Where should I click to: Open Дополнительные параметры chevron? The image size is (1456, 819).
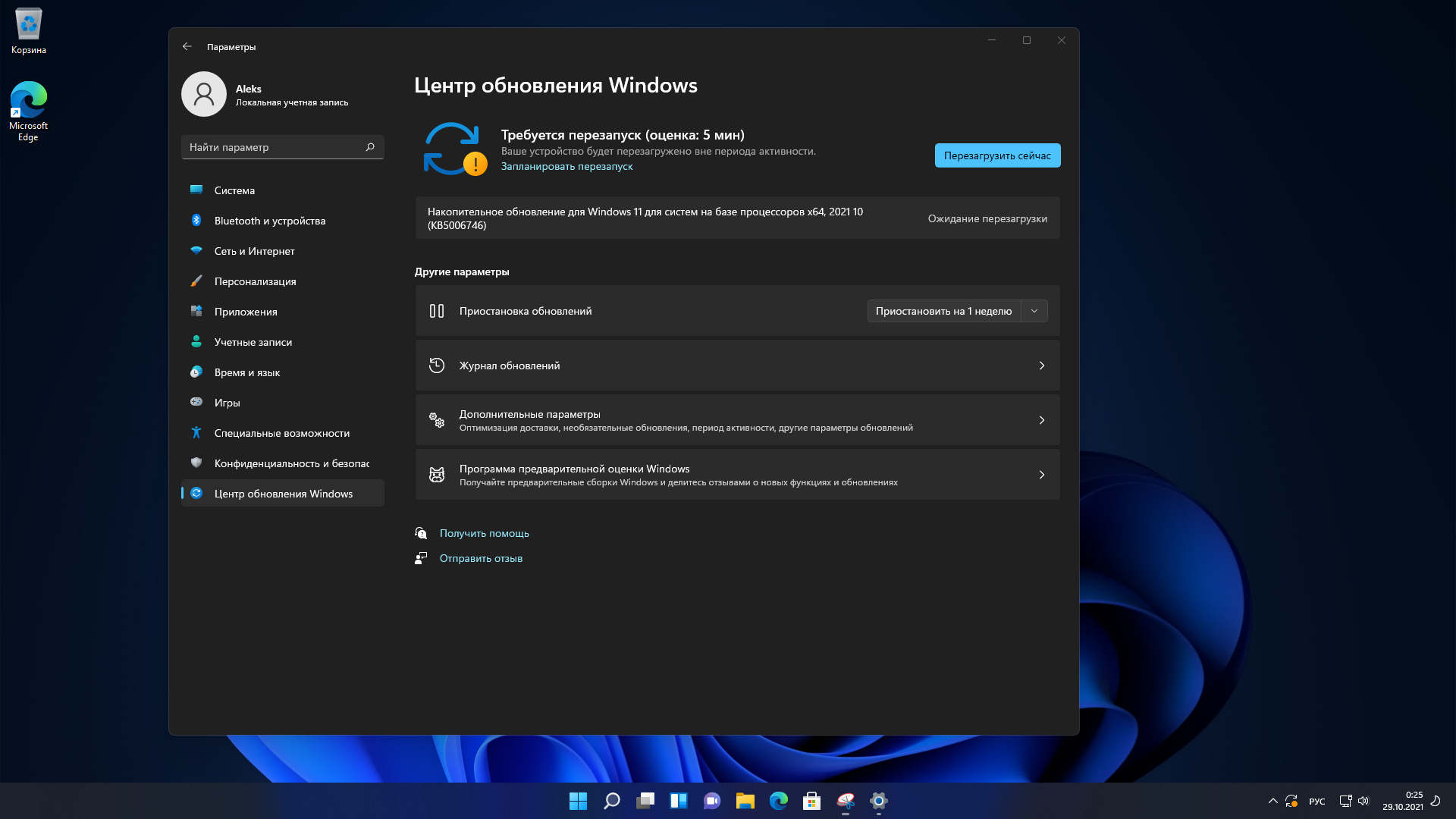pyautogui.click(x=1042, y=420)
